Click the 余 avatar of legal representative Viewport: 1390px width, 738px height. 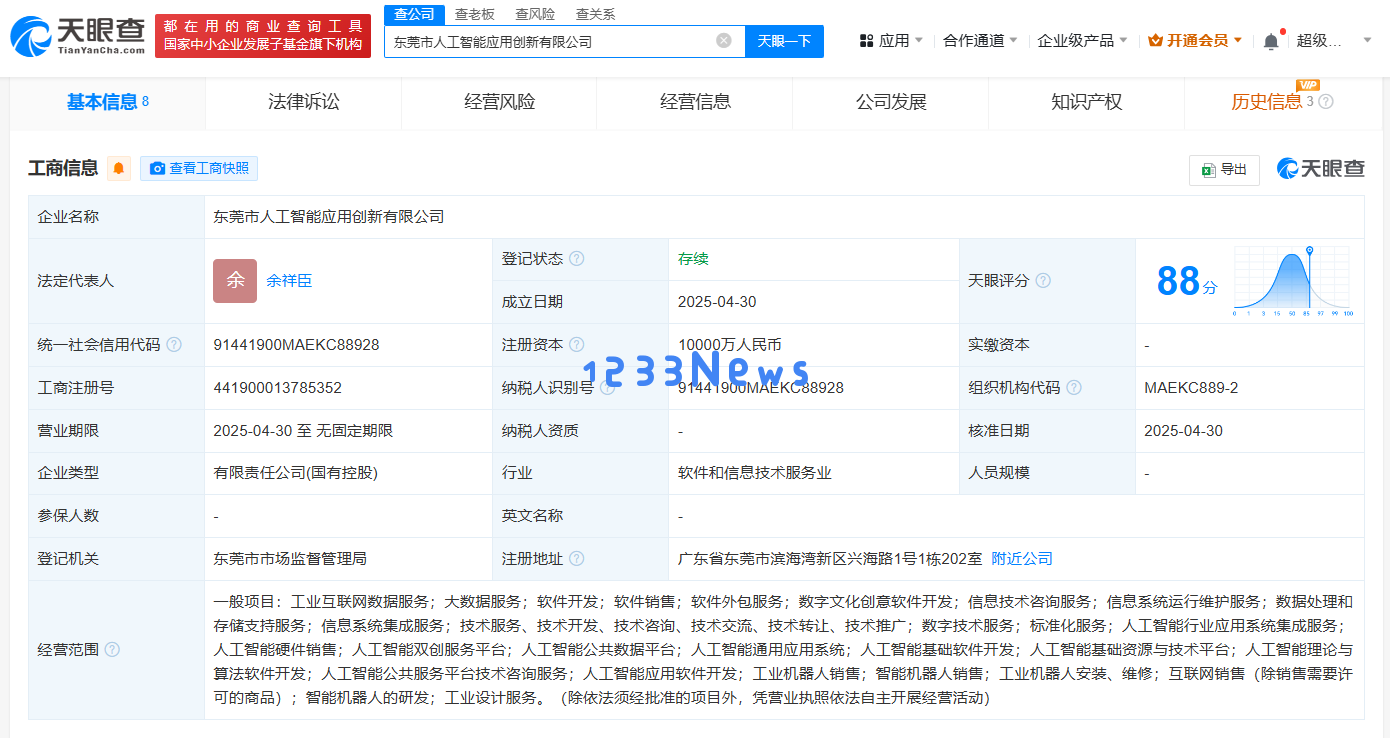point(235,281)
